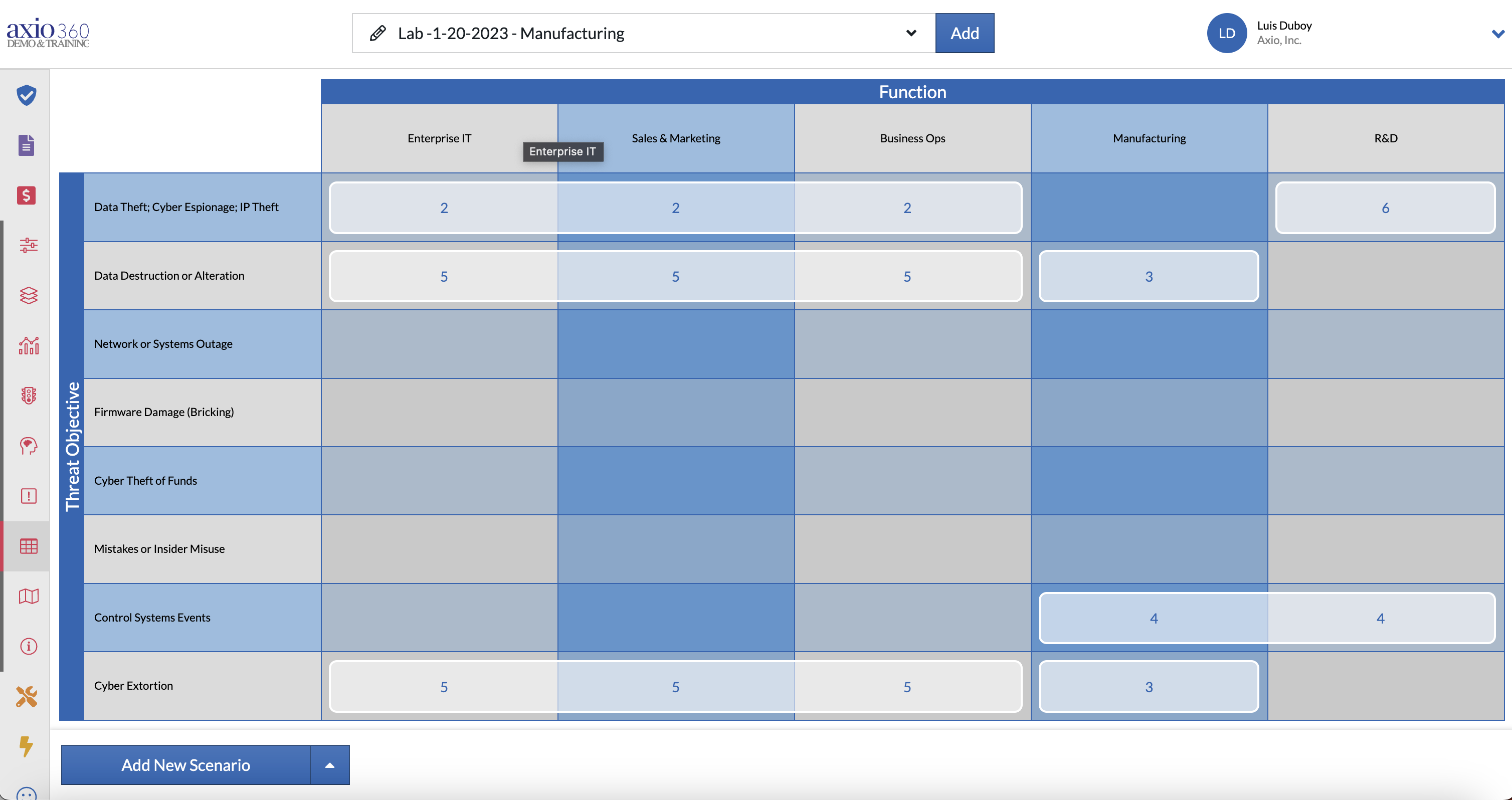Image resolution: width=1512 pixels, height=800 pixels.
Task: Open Cyber Extortion count 5 under Sales & Marketing
Action: click(676, 687)
